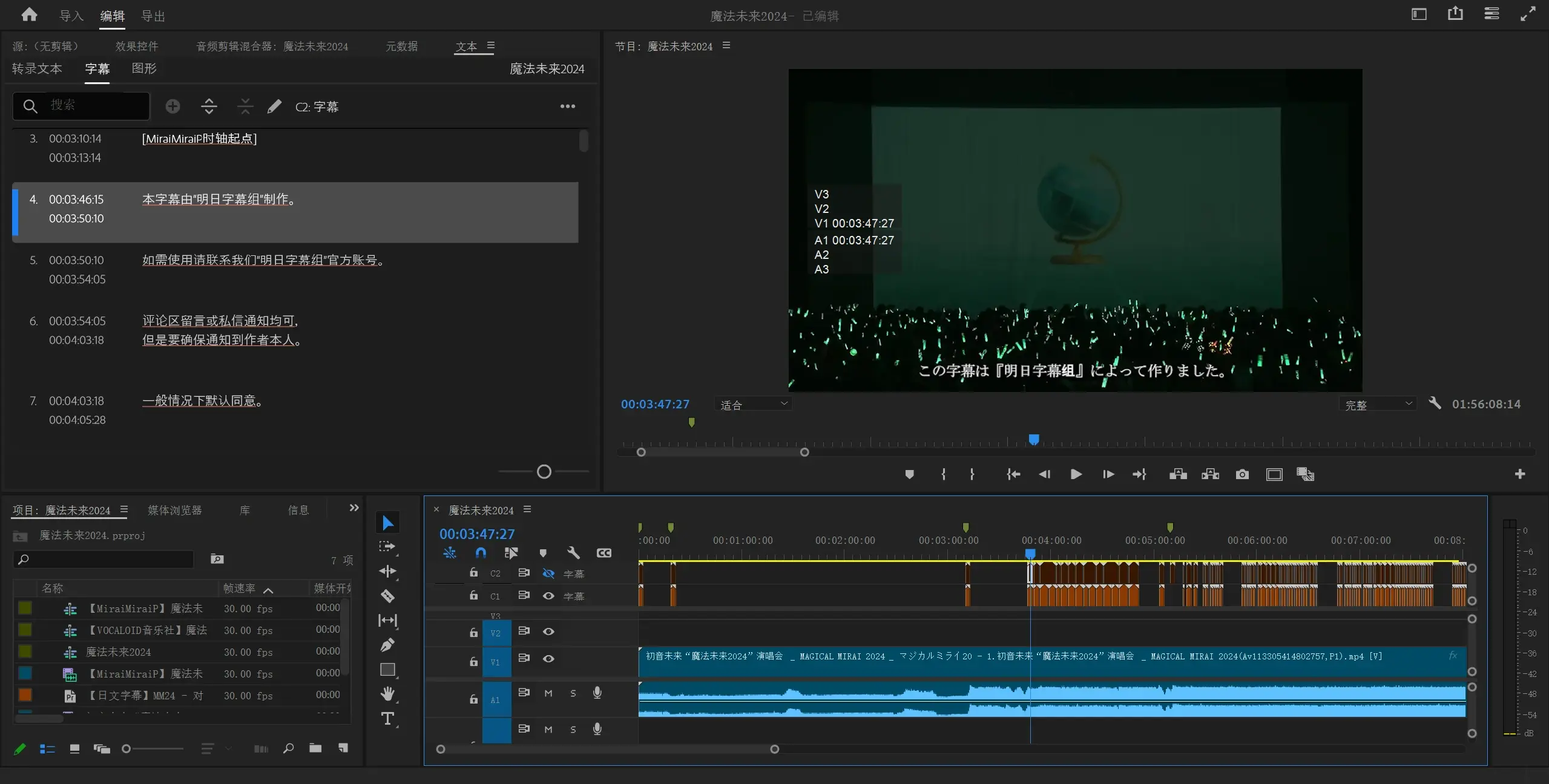Adjust project panel thumbnail zoom slider
1549x784 pixels.
coord(126,749)
